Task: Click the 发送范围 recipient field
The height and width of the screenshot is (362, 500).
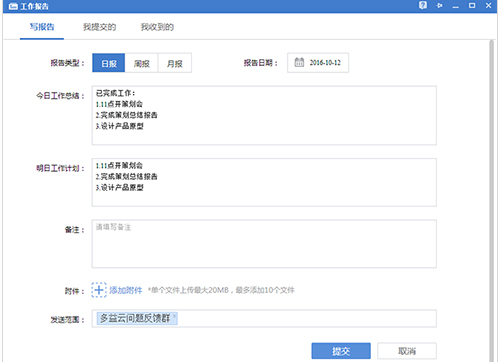Action: (x=264, y=318)
